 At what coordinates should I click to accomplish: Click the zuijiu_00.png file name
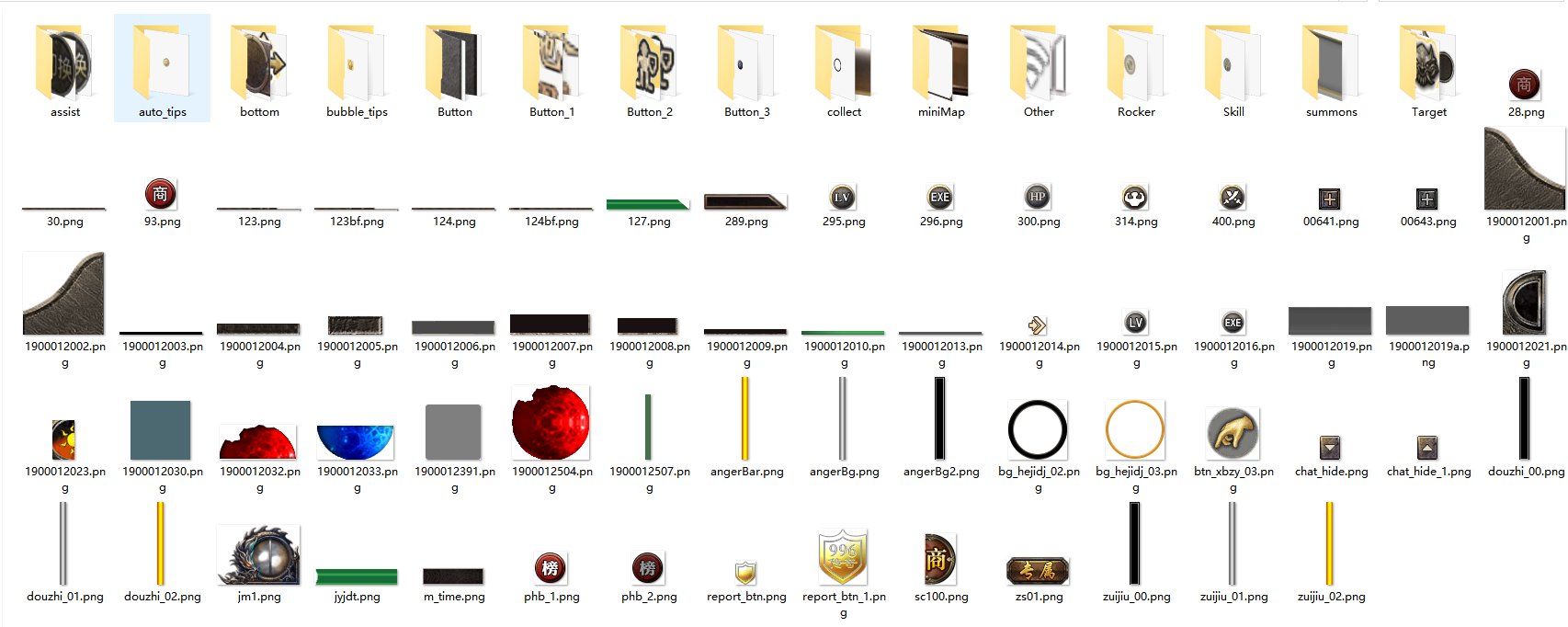pyautogui.click(x=1137, y=597)
